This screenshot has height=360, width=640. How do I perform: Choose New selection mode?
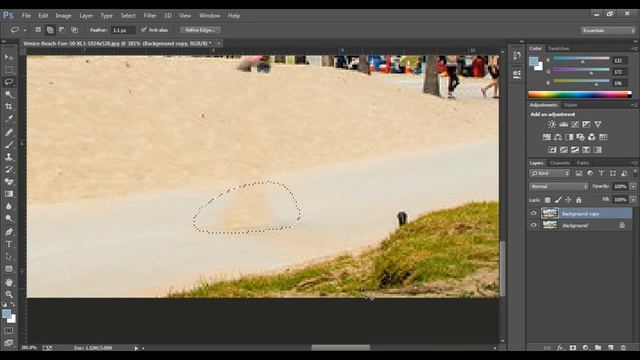[x=38, y=30]
